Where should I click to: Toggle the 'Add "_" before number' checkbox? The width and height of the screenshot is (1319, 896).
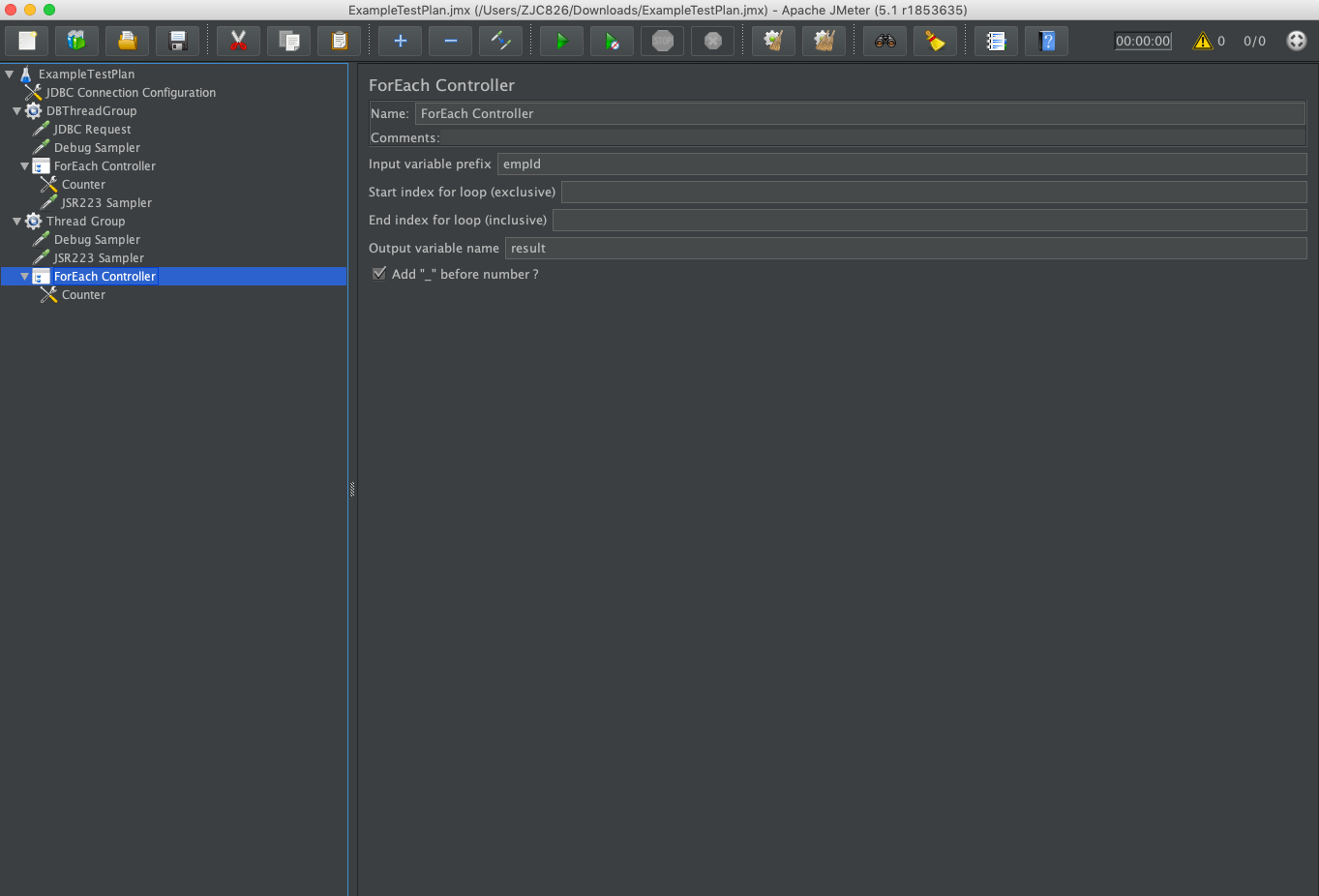(x=379, y=274)
